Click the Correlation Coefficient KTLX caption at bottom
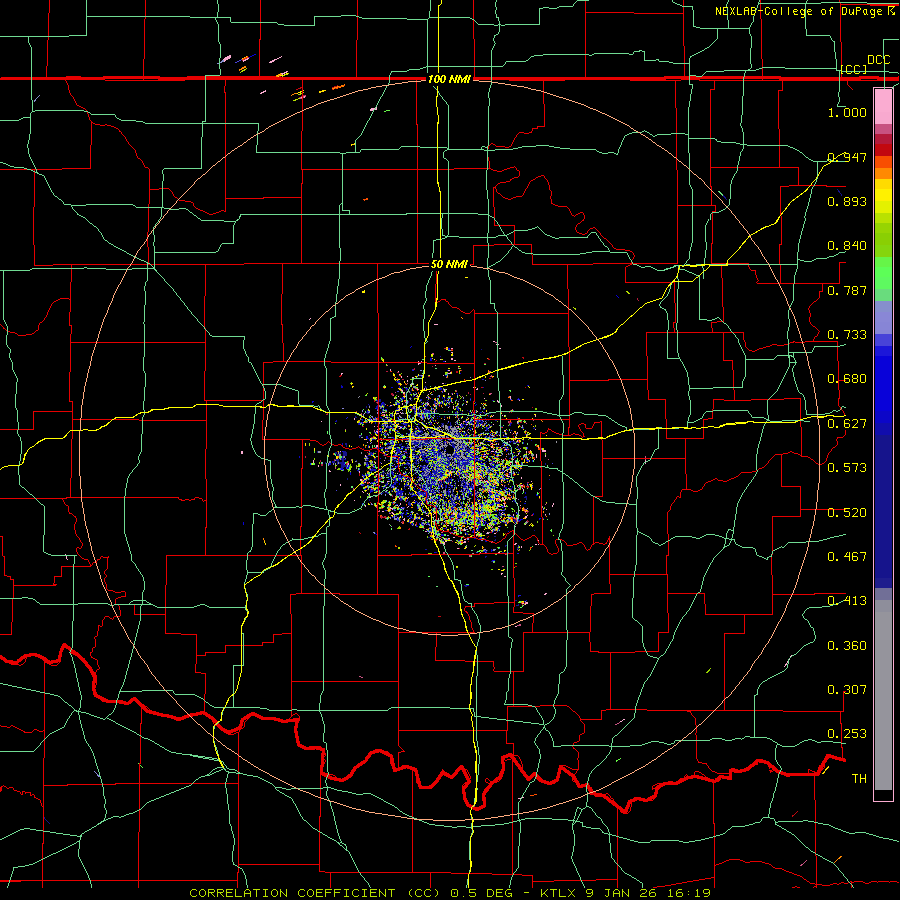 click(450, 893)
